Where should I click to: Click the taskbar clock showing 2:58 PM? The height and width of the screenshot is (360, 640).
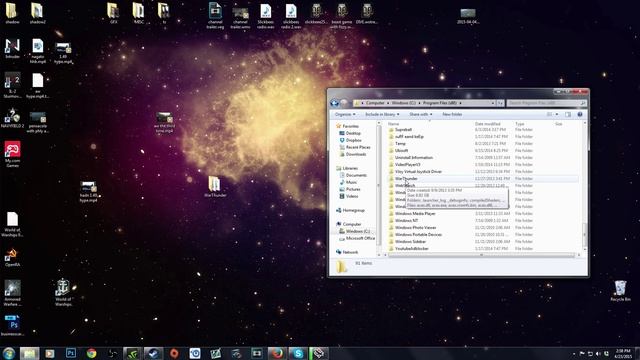[x=623, y=353]
